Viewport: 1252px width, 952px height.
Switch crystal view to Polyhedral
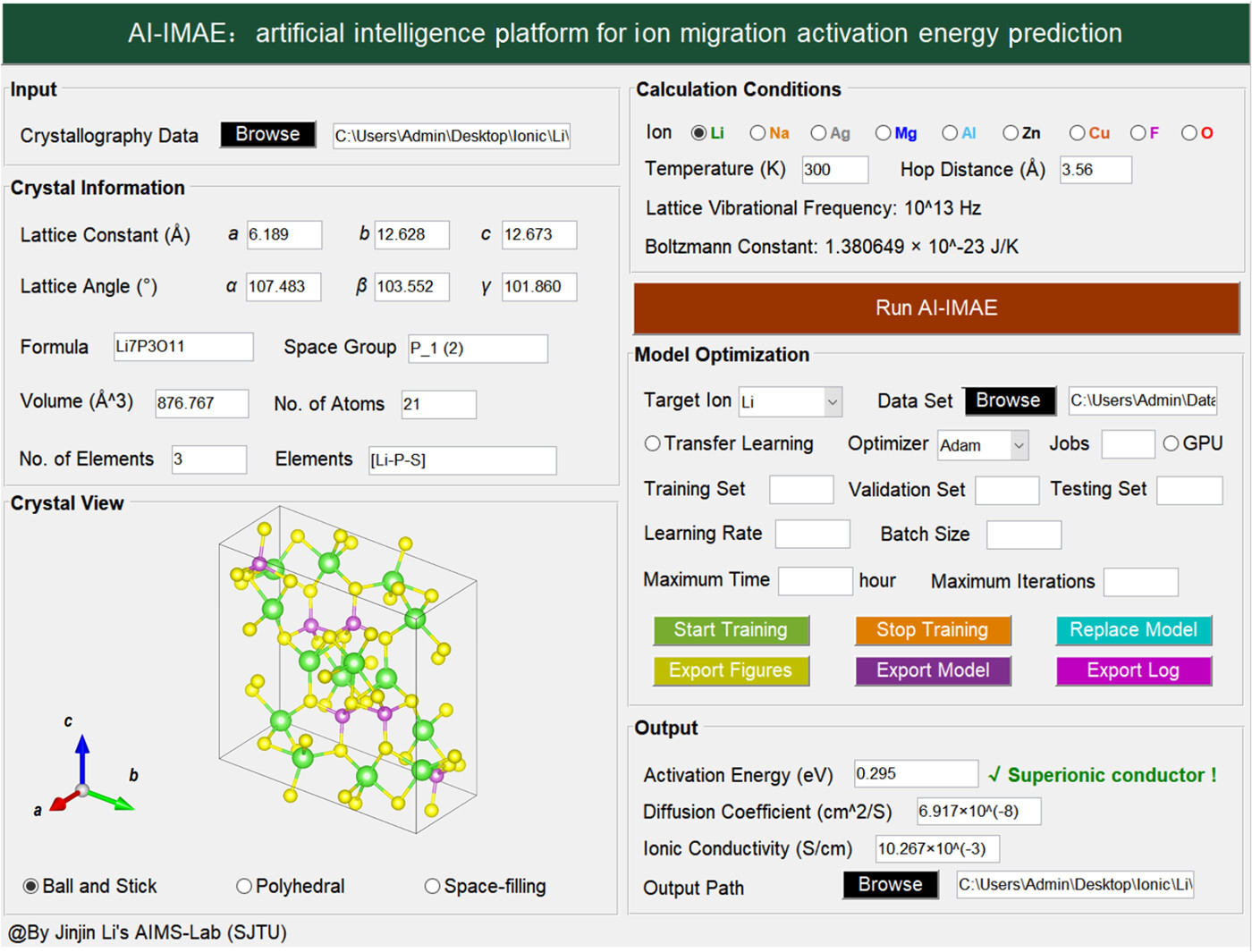pos(244,886)
